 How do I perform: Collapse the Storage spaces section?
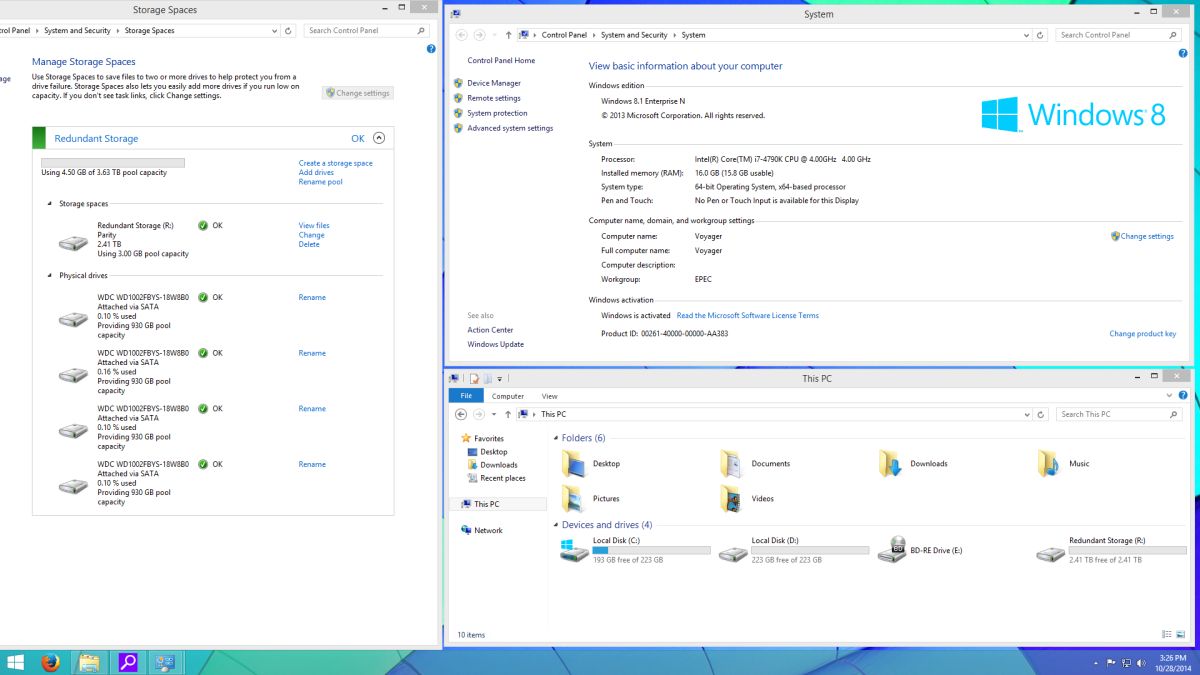tap(49, 204)
